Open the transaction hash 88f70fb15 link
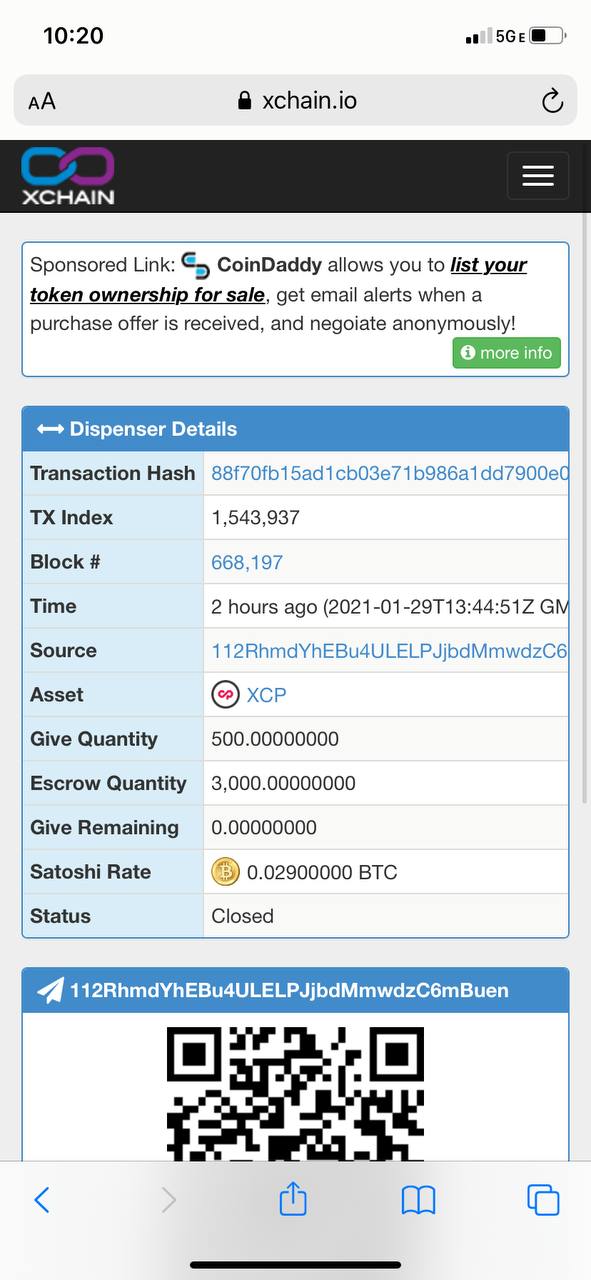The image size is (591, 1280). [x=389, y=473]
